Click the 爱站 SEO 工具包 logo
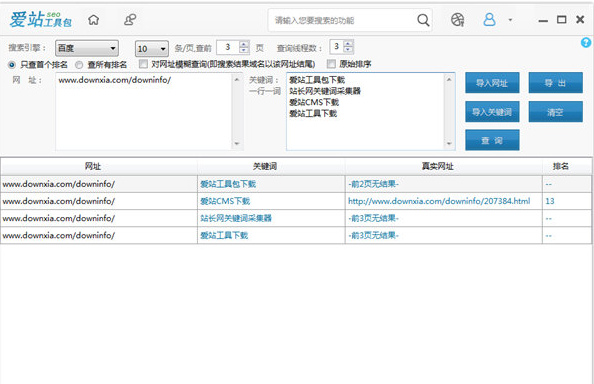 (x=41, y=19)
